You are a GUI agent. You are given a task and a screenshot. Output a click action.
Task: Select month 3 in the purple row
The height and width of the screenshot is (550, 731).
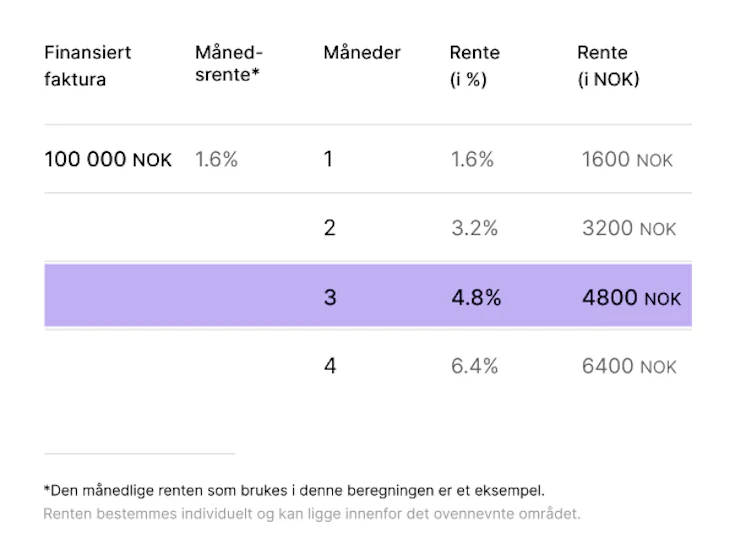(330, 297)
